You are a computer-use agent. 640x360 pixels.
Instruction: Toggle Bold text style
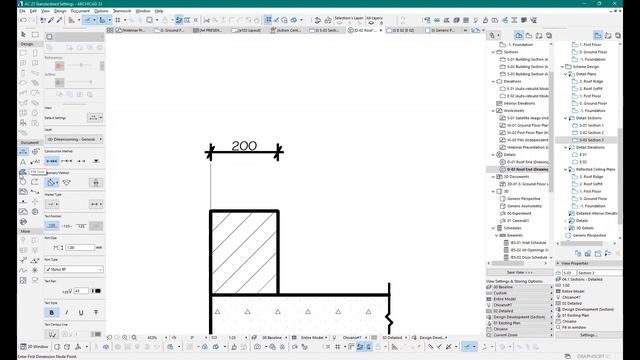pos(52,313)
